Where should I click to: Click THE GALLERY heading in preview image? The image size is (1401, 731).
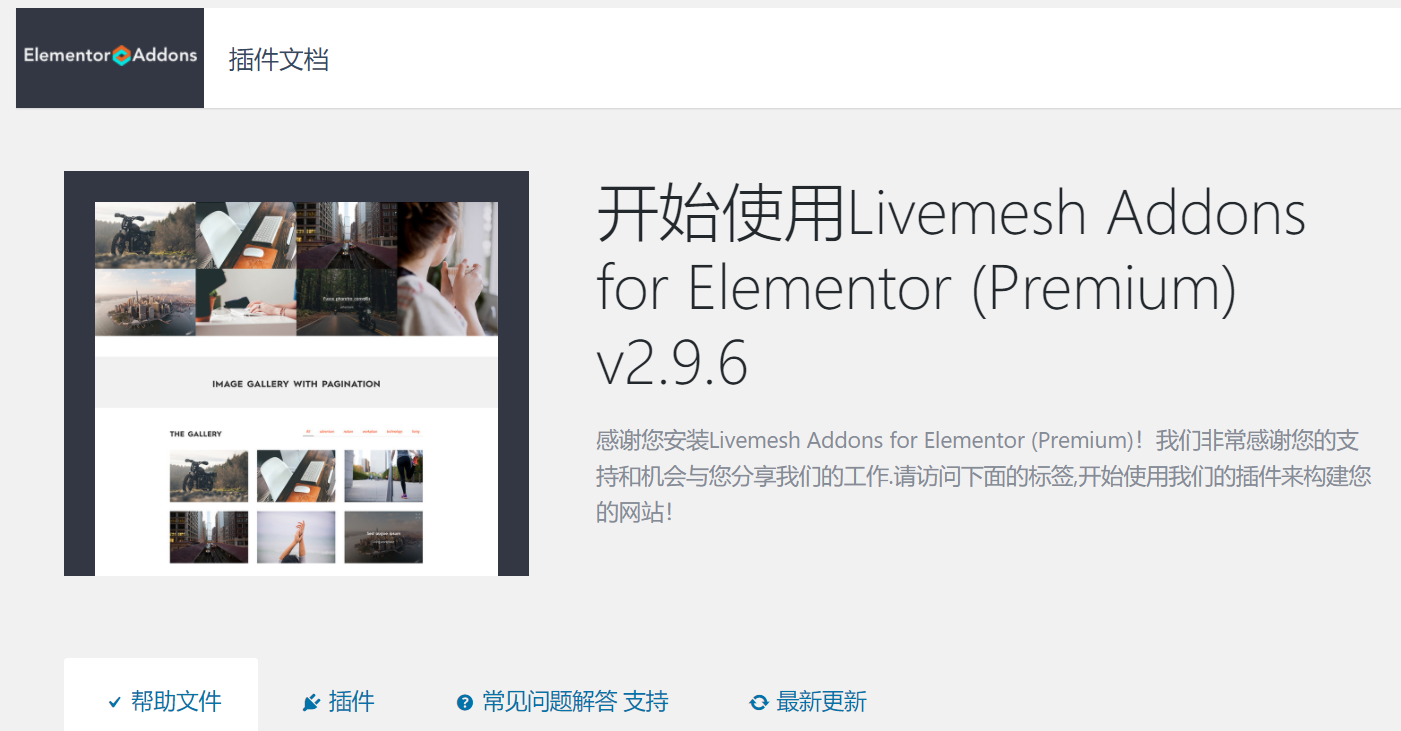tap(196, 434)
